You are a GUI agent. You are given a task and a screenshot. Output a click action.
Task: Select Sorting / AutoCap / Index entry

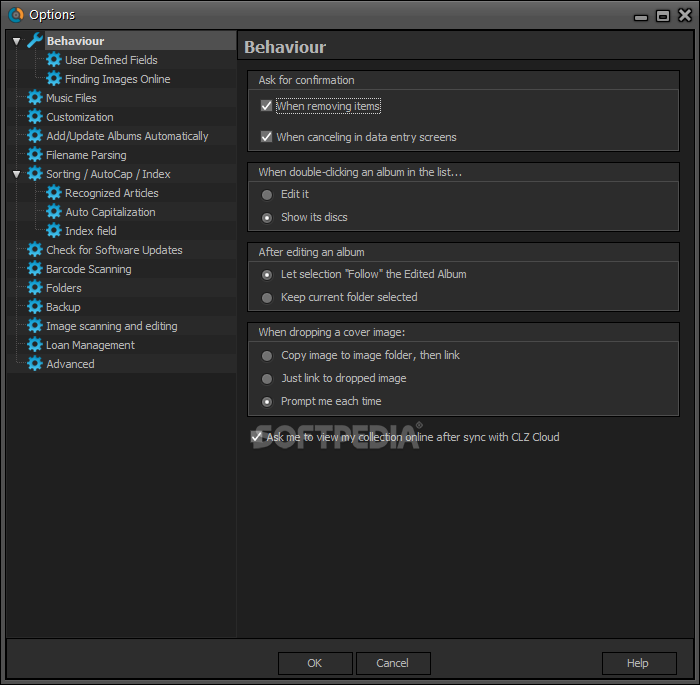(x=108, y=174)
